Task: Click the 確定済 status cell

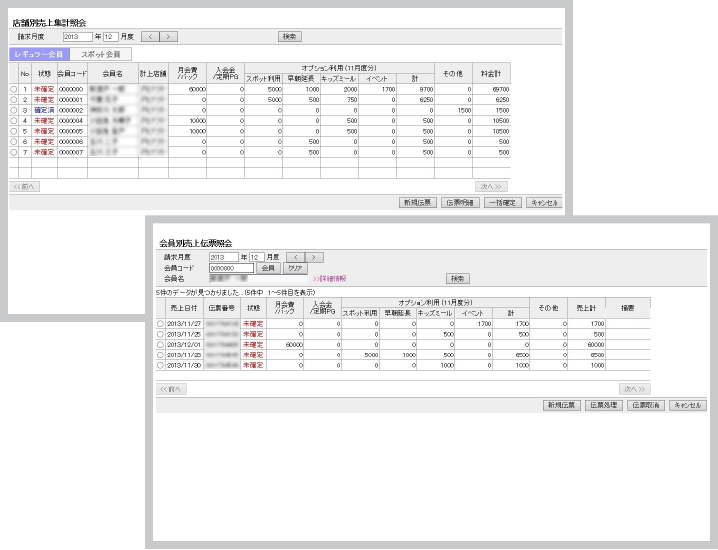Action: coord(44,110)
